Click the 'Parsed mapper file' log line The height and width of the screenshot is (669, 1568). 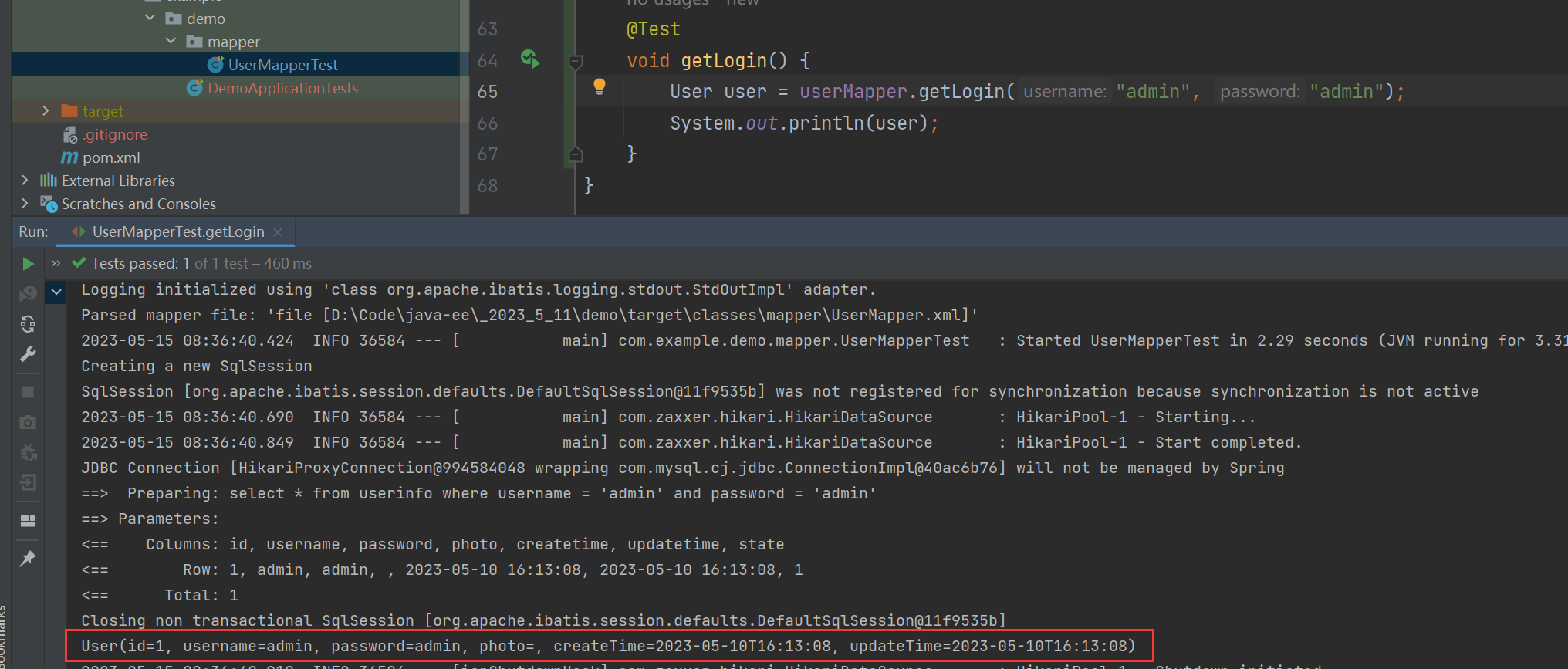[529, 315]
